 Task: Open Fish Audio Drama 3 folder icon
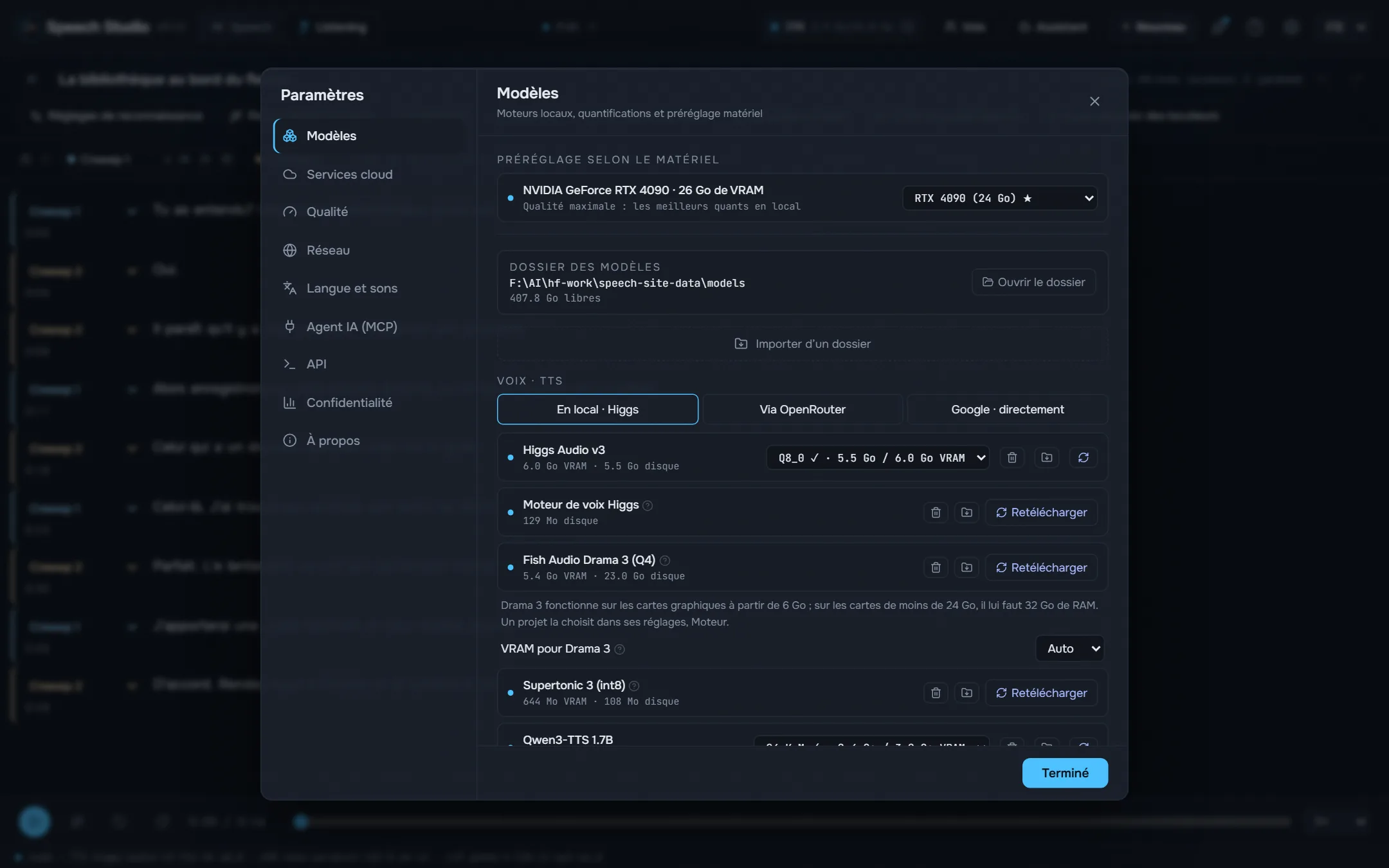[x=967, y=568]
